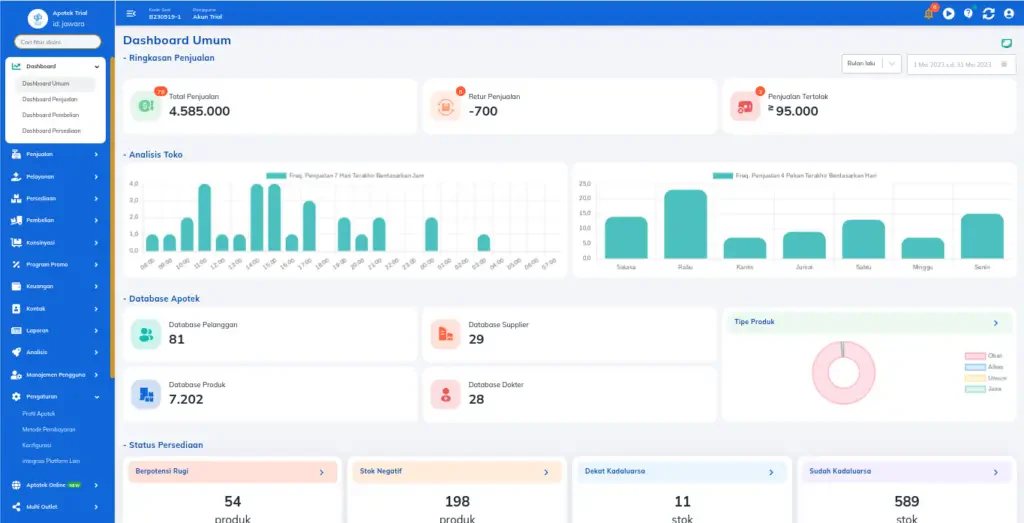This screenshot has width=1024, height=523.
Task: Click the Total Penjualan card icon
Action: pyautogui.click(x=146, y=106)
